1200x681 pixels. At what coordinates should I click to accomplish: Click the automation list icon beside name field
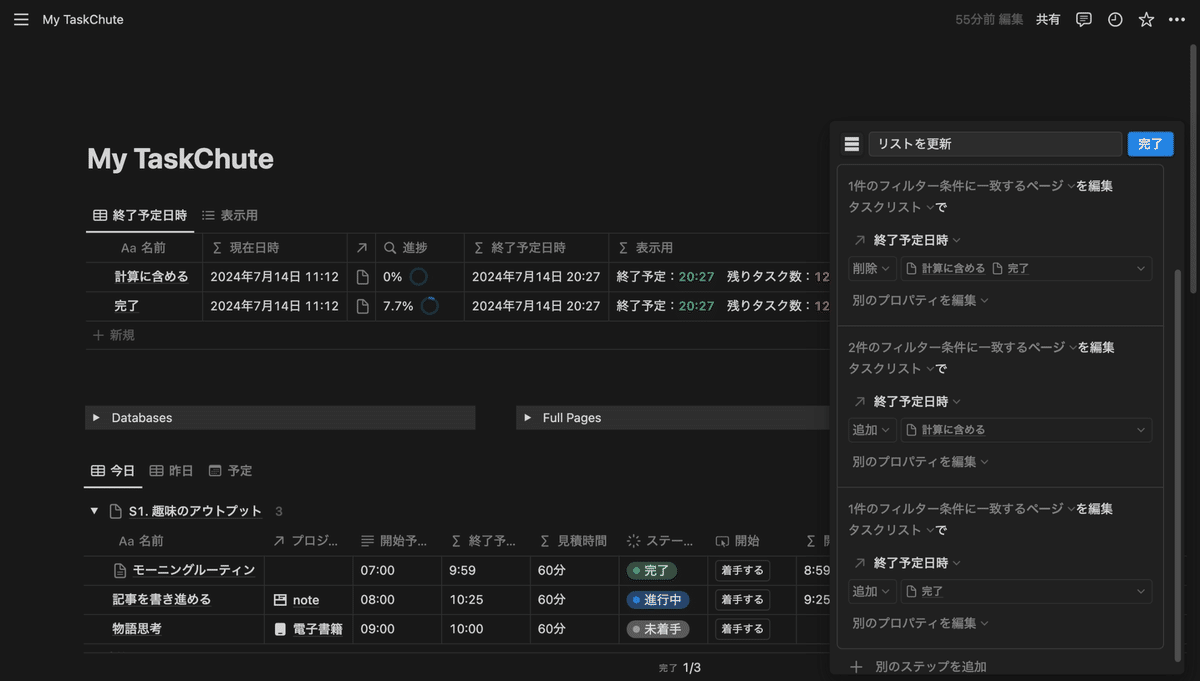[x=852, y=144]
